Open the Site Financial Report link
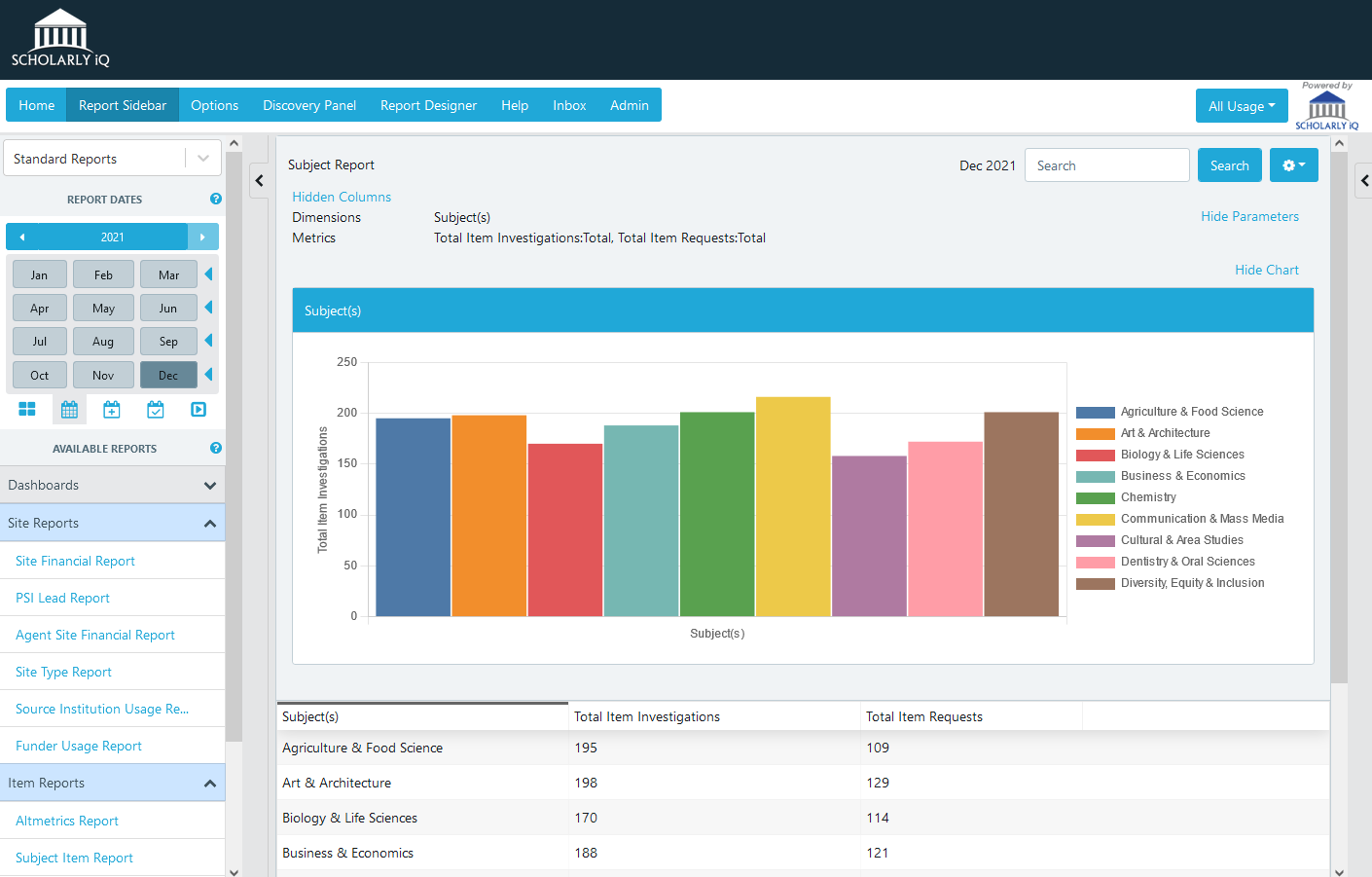The width and height of the screenshot is (1372, 877). 75,561
